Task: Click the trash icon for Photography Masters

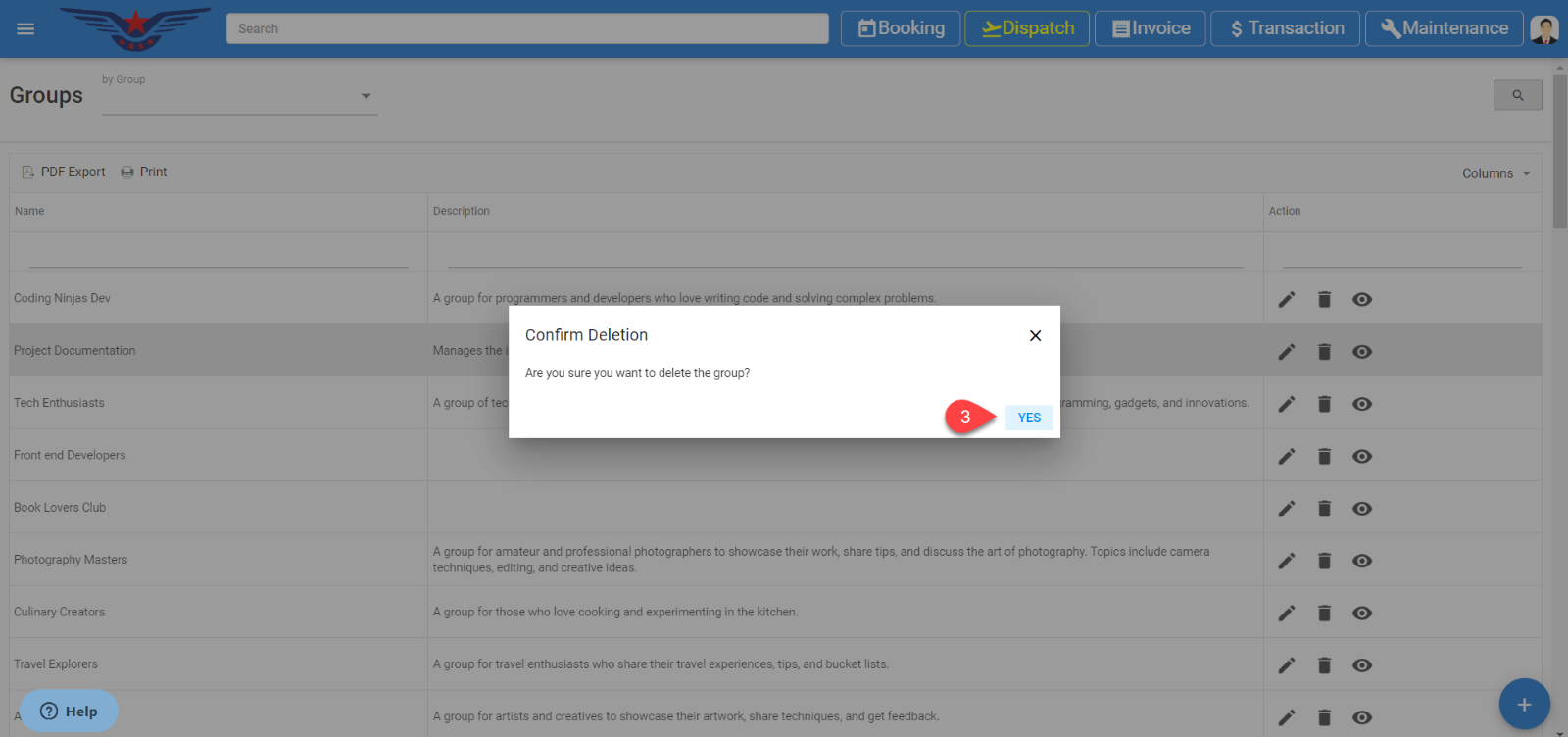Action: [1324, 561]
